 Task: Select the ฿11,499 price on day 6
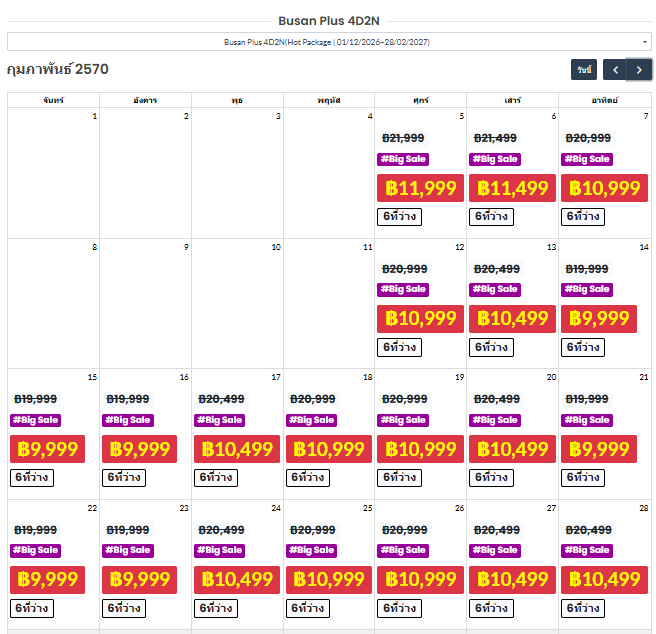pyautogui.click(x=512, y=188)
